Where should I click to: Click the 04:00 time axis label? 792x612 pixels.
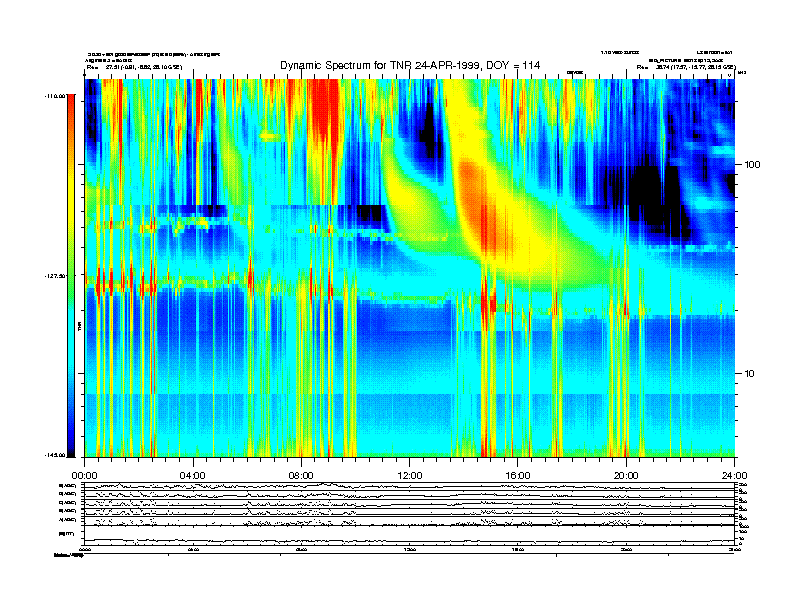pyautogui.click(x=193, y=476)
